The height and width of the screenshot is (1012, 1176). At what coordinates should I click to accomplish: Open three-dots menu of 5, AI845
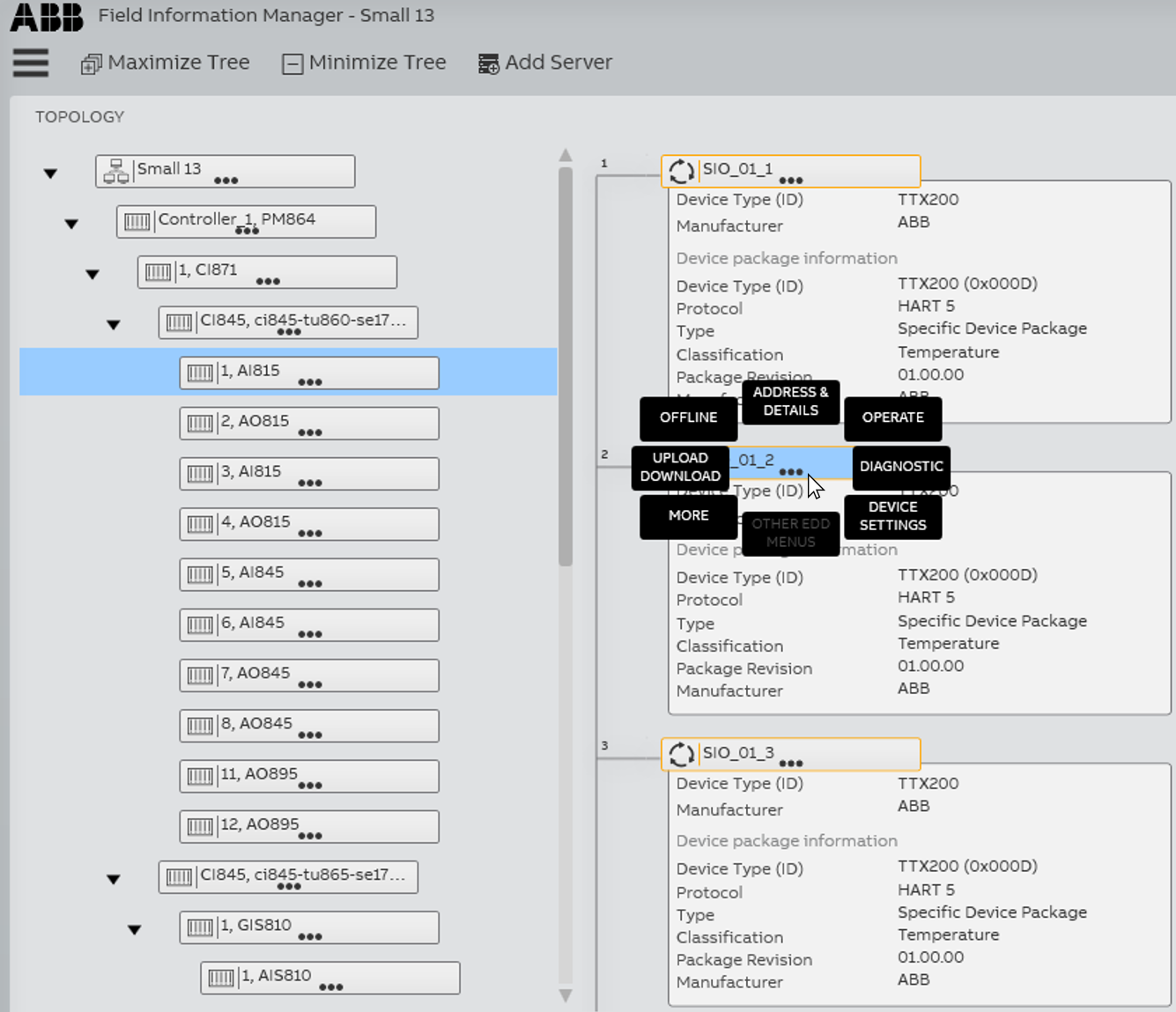point(310,584)
